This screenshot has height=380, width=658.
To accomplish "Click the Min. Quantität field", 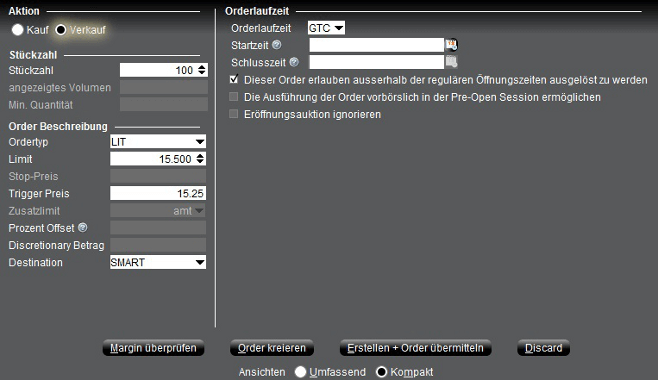I will (164, 104).
